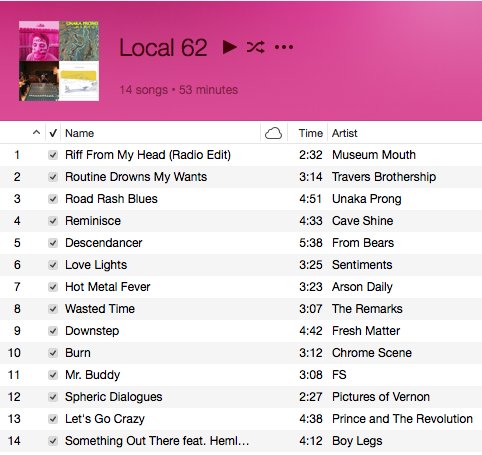The image size is (482, 455).
Task: Click the 3:08 time for Mr. Buddy
Action: [x=311, y=375]
